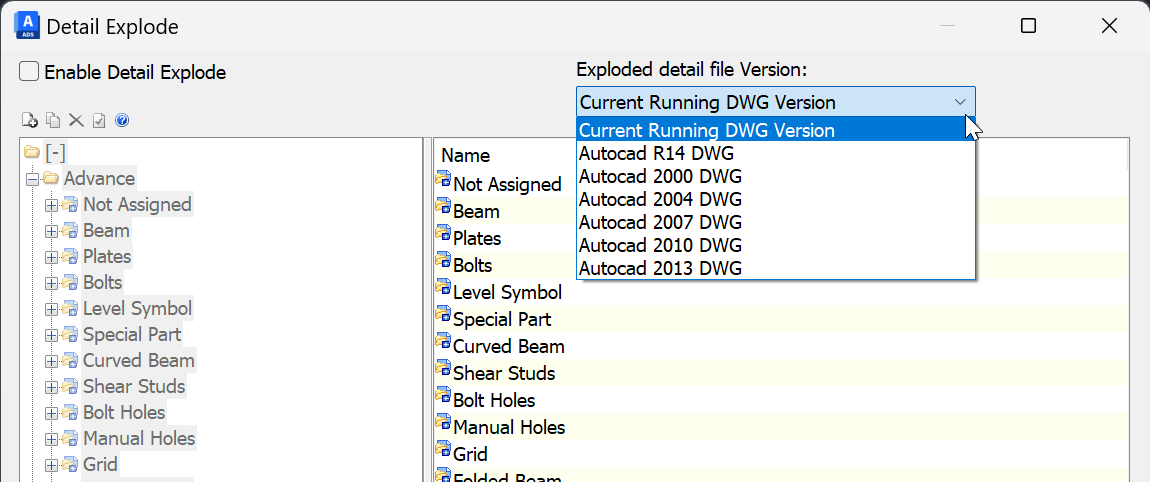
Task: Click the New item toolbar icon
Action: (30, 121)
